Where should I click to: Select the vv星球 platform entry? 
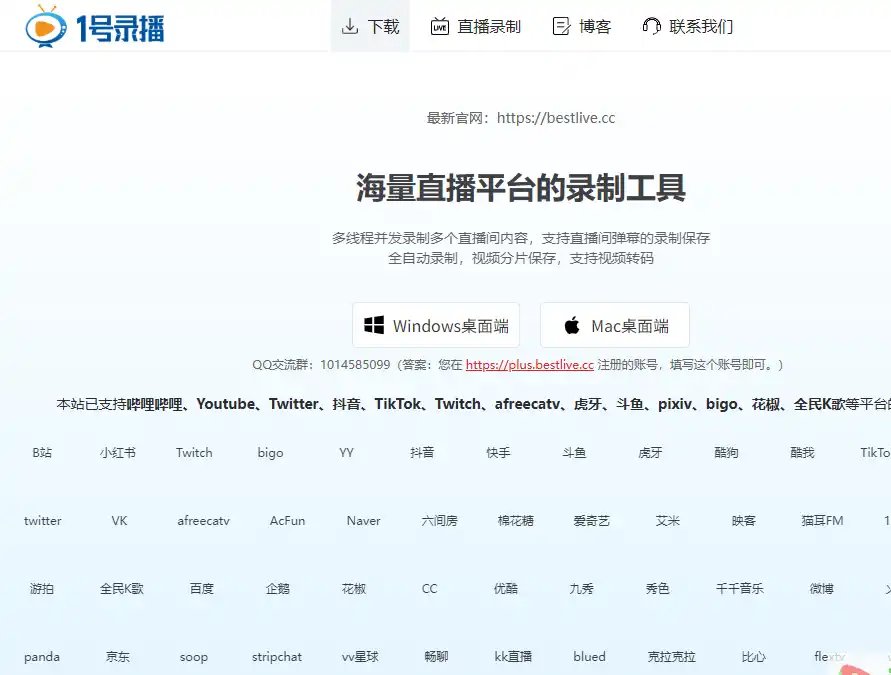(x=360, y=657)
